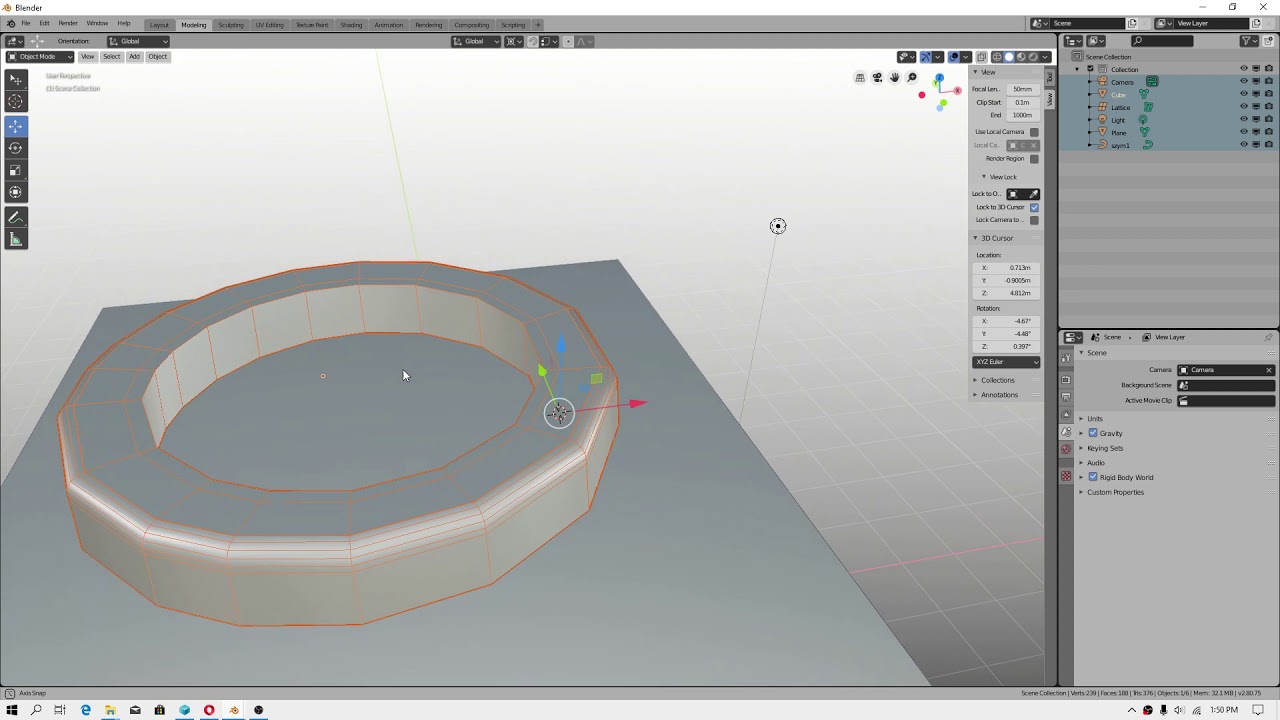Switch to rendered shading mode
Screen dimensions: 1280x720
point(1033,57)
